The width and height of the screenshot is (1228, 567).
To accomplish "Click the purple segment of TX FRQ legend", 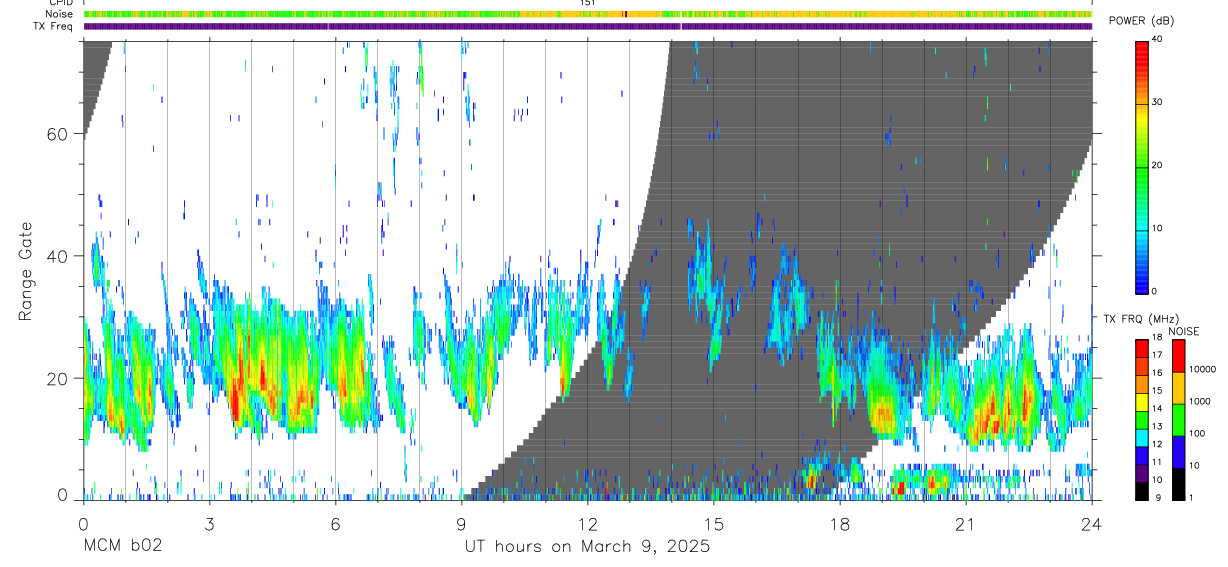I will 1141,473.
